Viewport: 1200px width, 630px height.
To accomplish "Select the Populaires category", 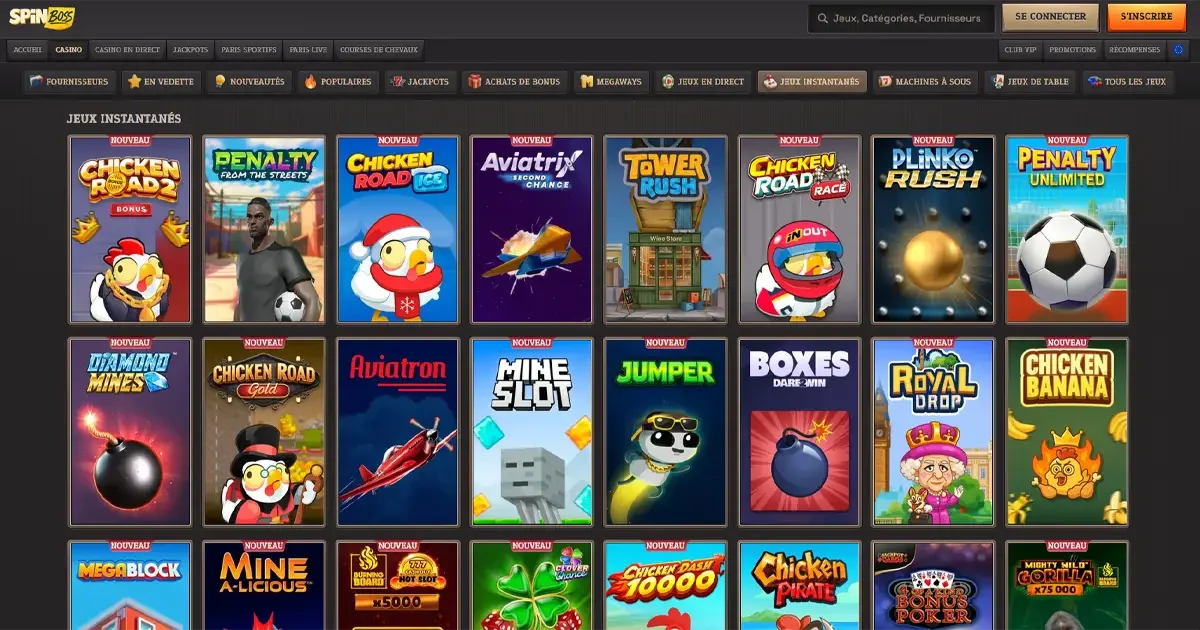I will tap(338, 82).
